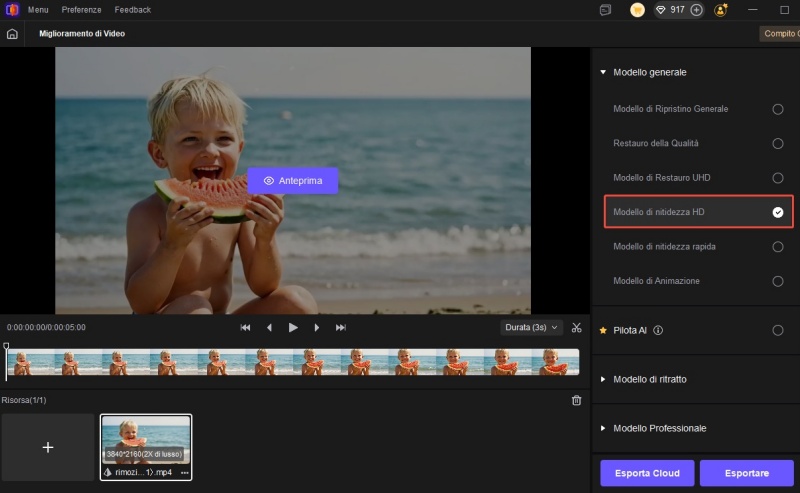The height and width of the screenshot is (493, 800).
Task: Click the Home icon
Action: 12,34
